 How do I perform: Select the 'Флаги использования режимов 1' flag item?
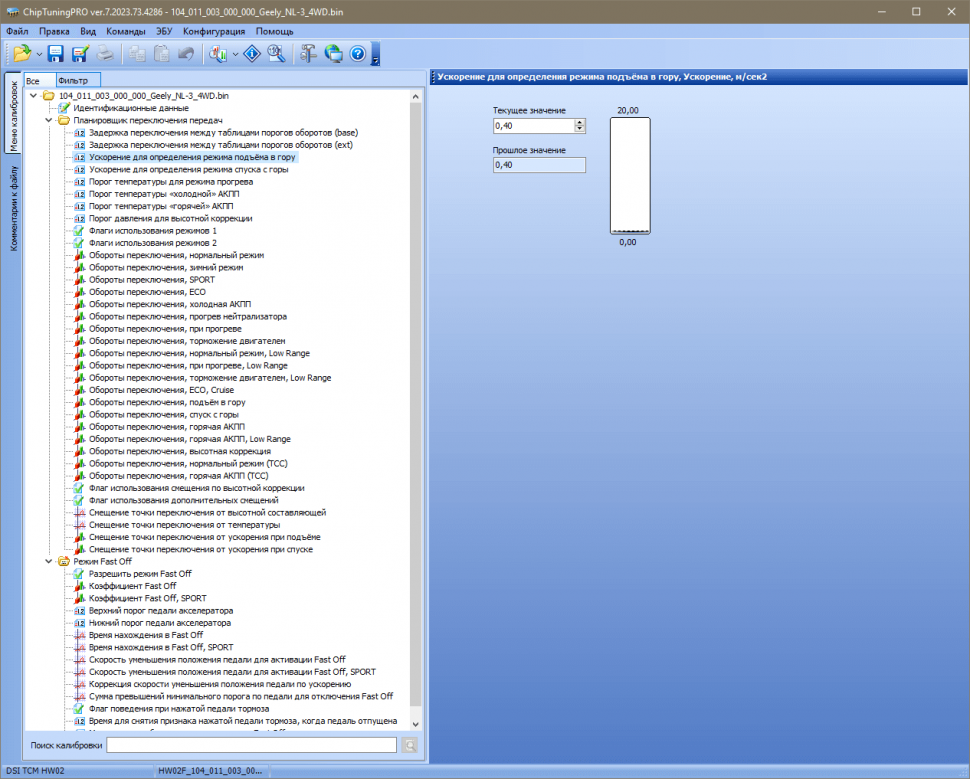tap(152, 231)
